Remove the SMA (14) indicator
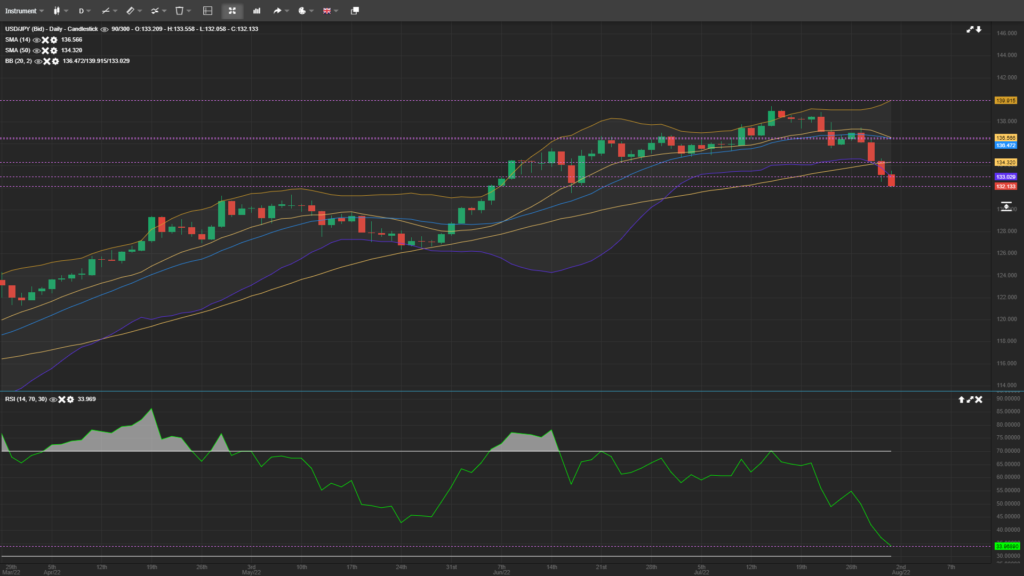 [x=45, y=40]
